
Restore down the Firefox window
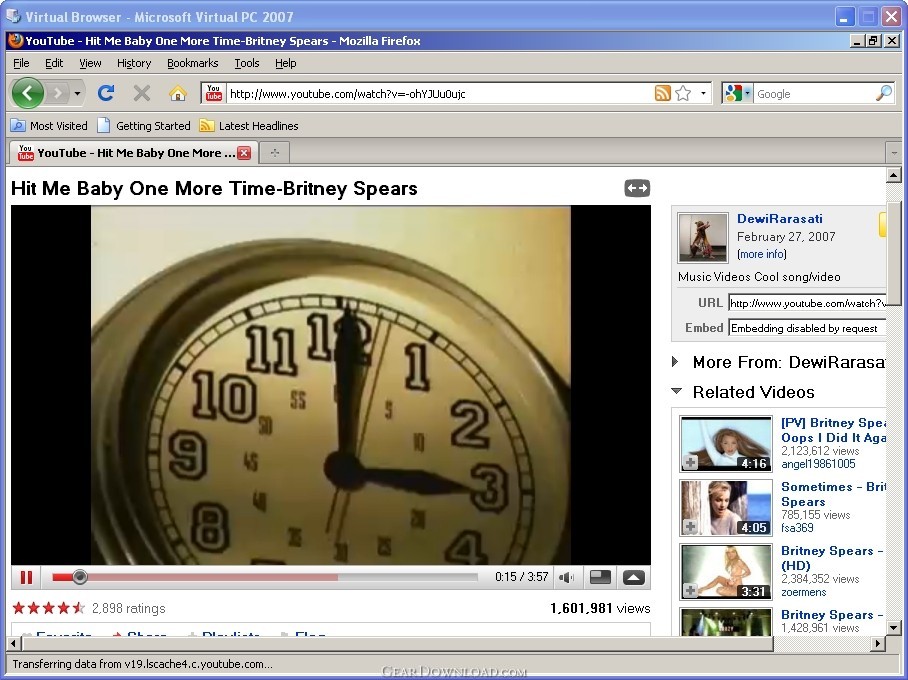tap(874, 41)
